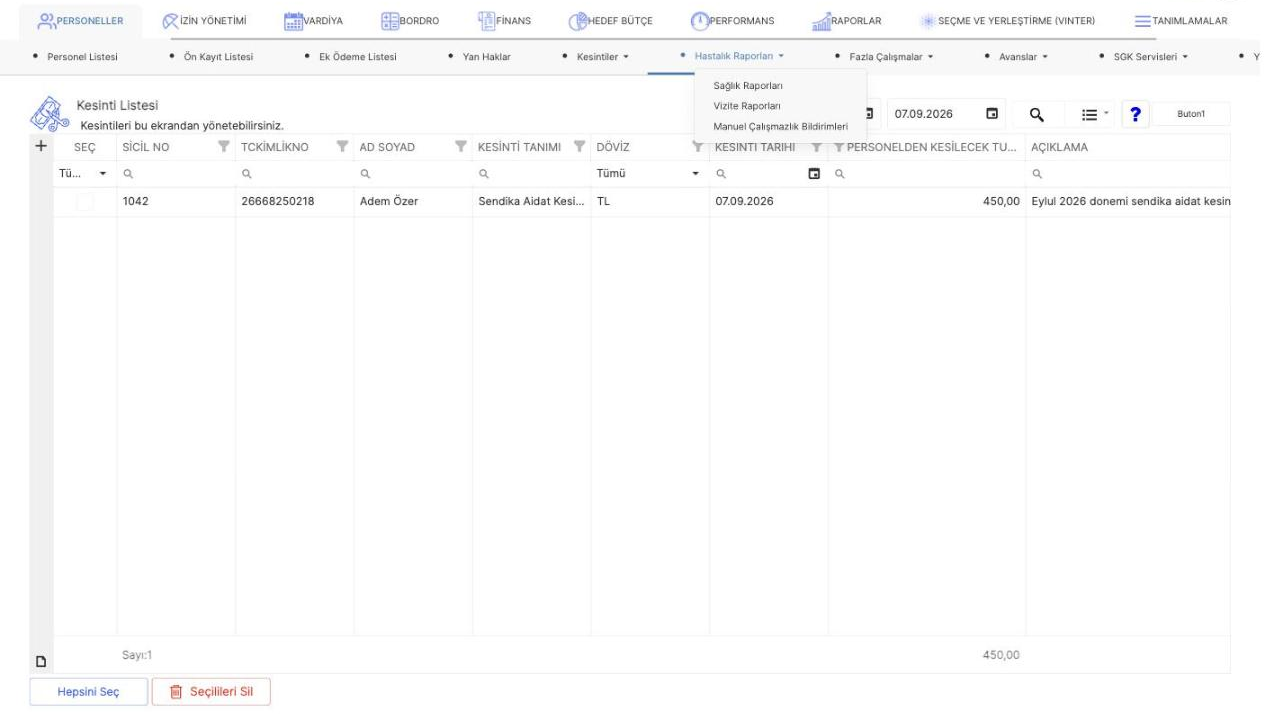
Task: Click the Kesinti Listesi money scissors icon
Action: coord(49,116)
